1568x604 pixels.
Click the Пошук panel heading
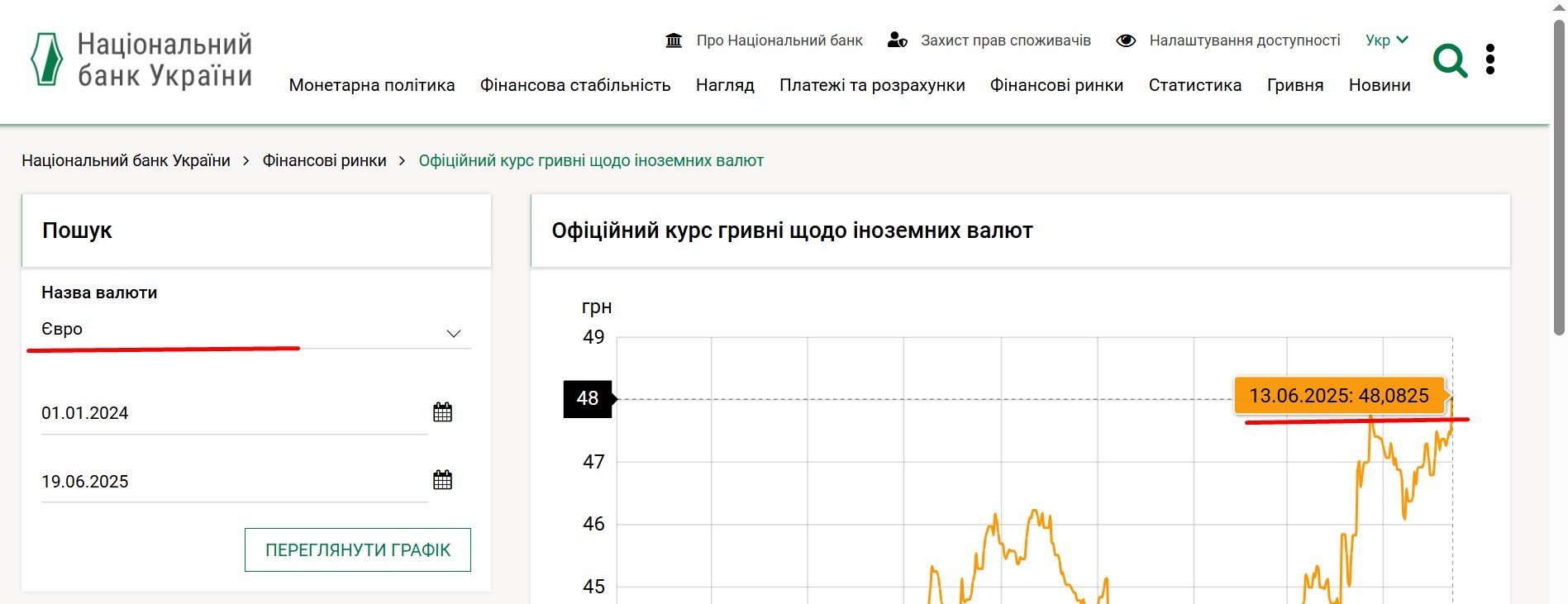tap(77, 231)
